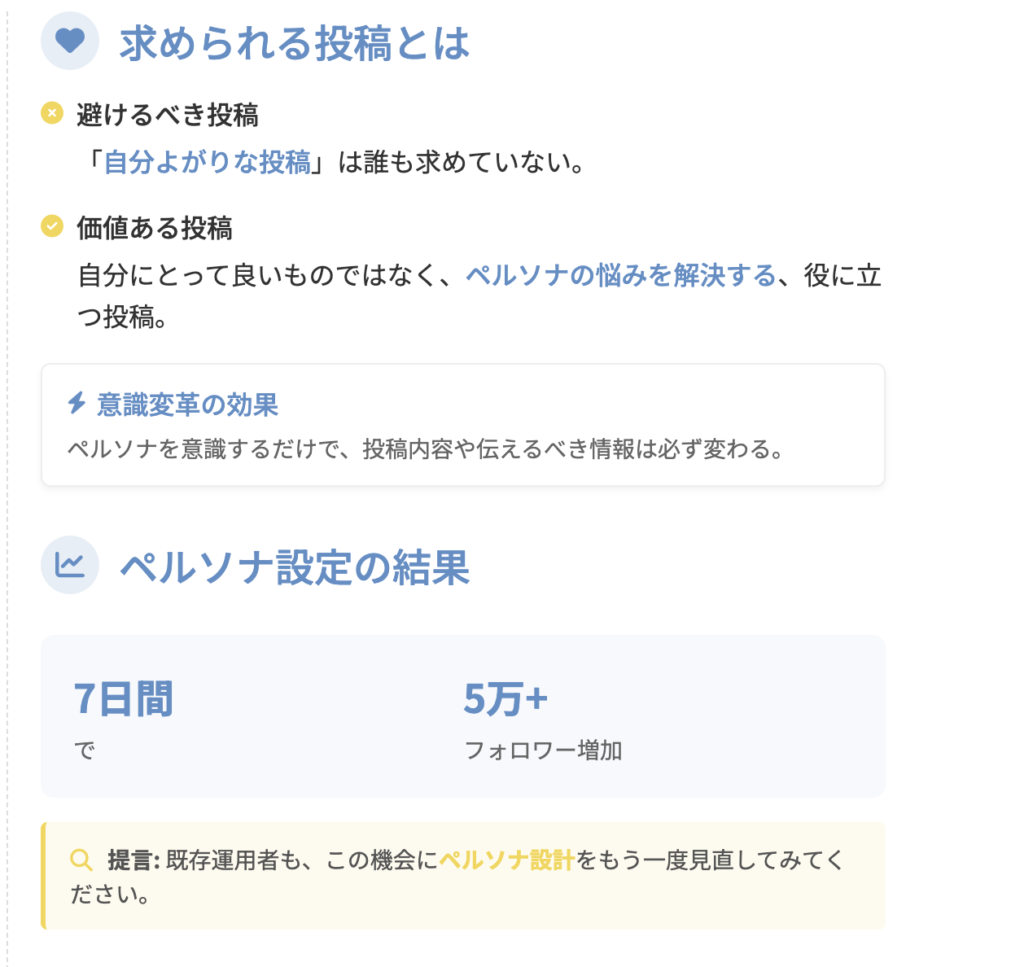This screenshot has height=967, width=1024.
Task: Click the ペルソナ設定の結果 heading
Action: (294, 567)
